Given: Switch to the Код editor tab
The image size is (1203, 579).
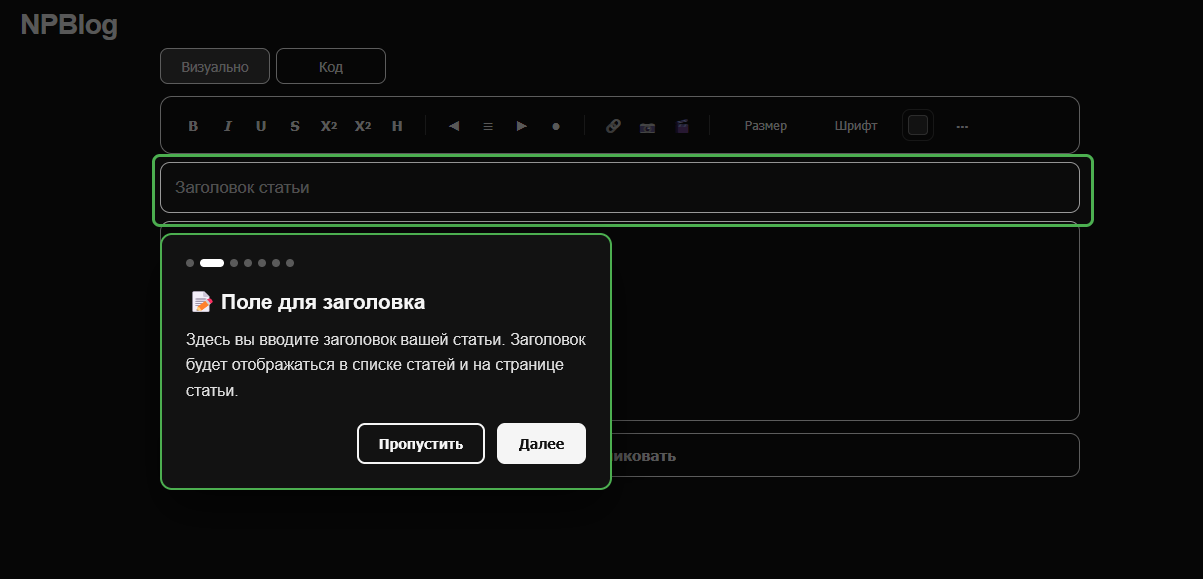Looking at the screenshot, I should click(x=331, y=67).
